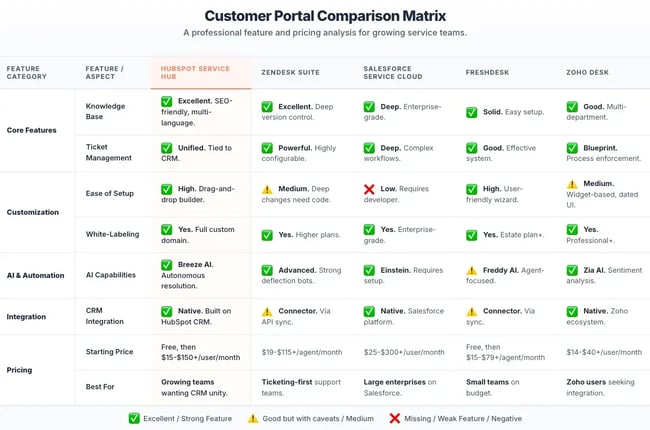Select the "Salesforce Service Cloud" column header
The image size is (650, 430).
390,72
